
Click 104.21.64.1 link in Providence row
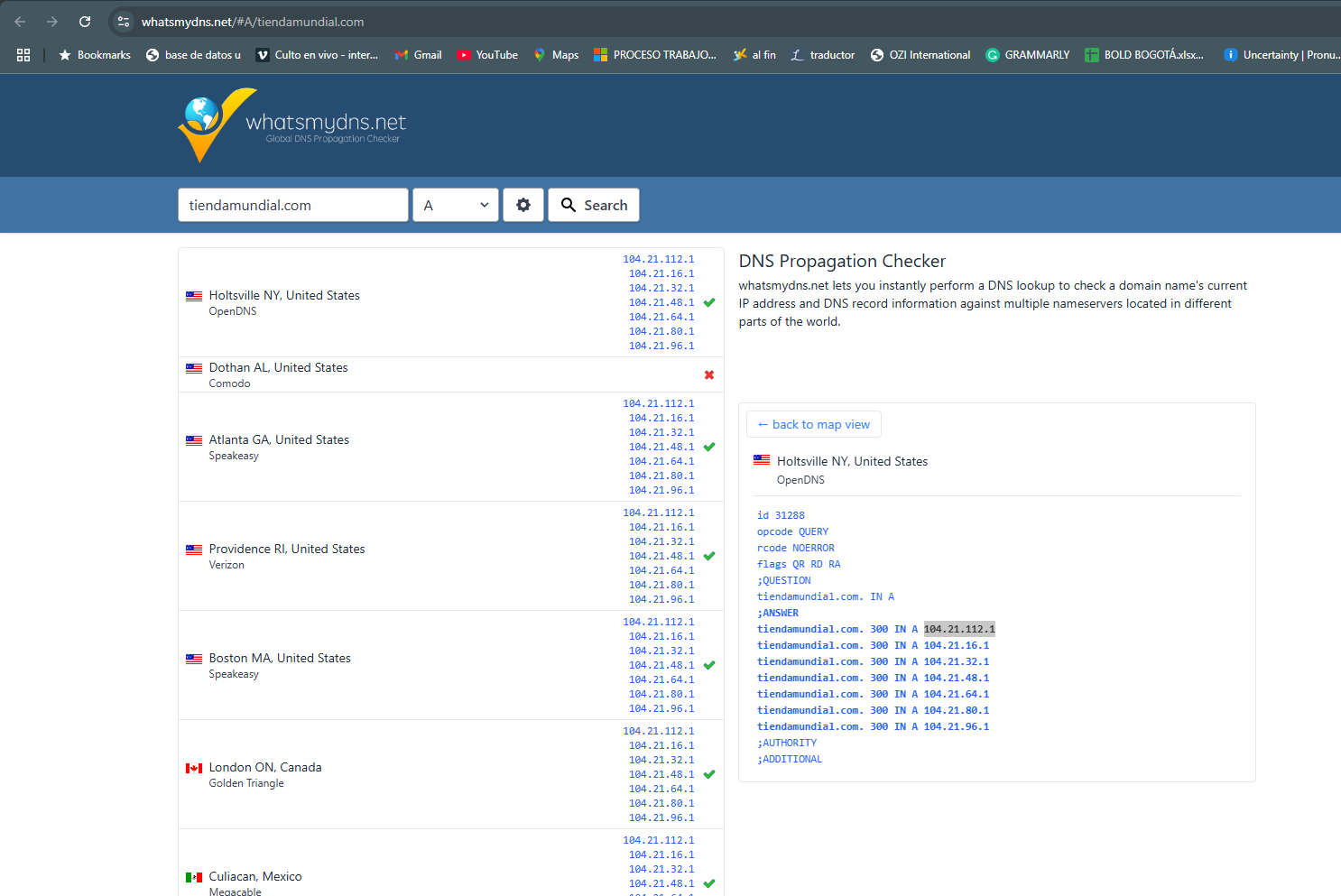(x=661, y=570)
